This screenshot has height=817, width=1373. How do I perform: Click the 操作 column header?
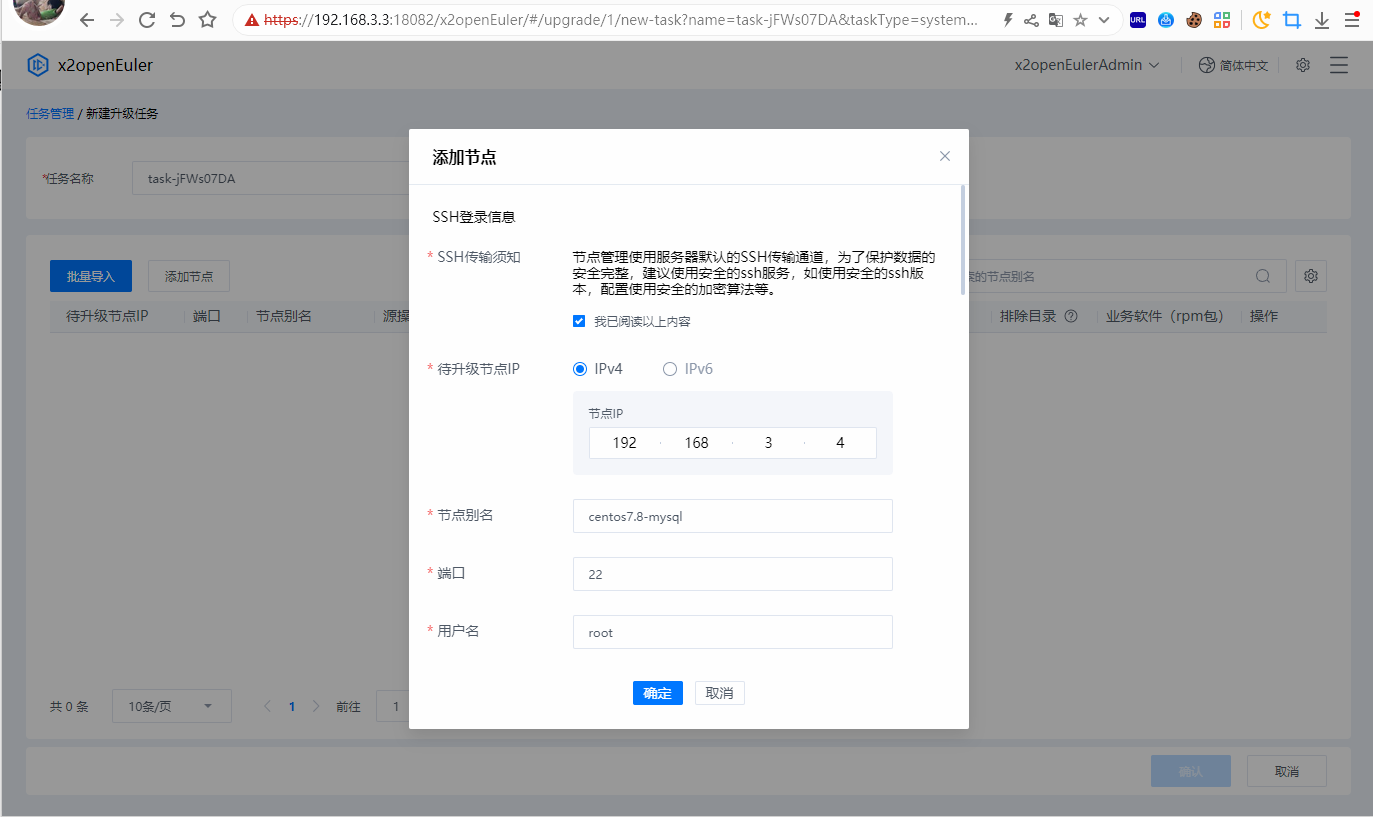coord(1264,316)
